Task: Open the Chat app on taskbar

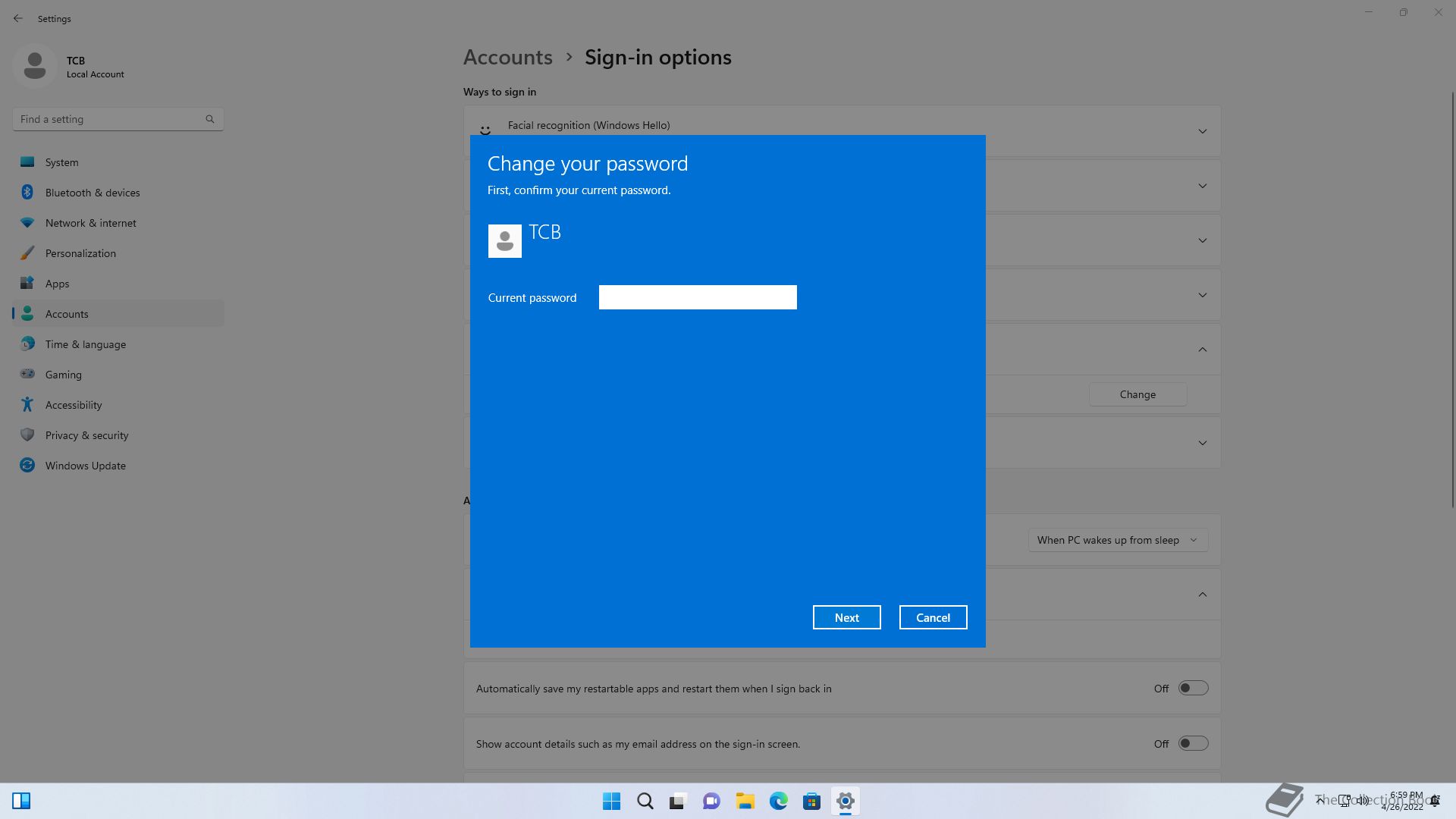Action: (x=711, y=801)
